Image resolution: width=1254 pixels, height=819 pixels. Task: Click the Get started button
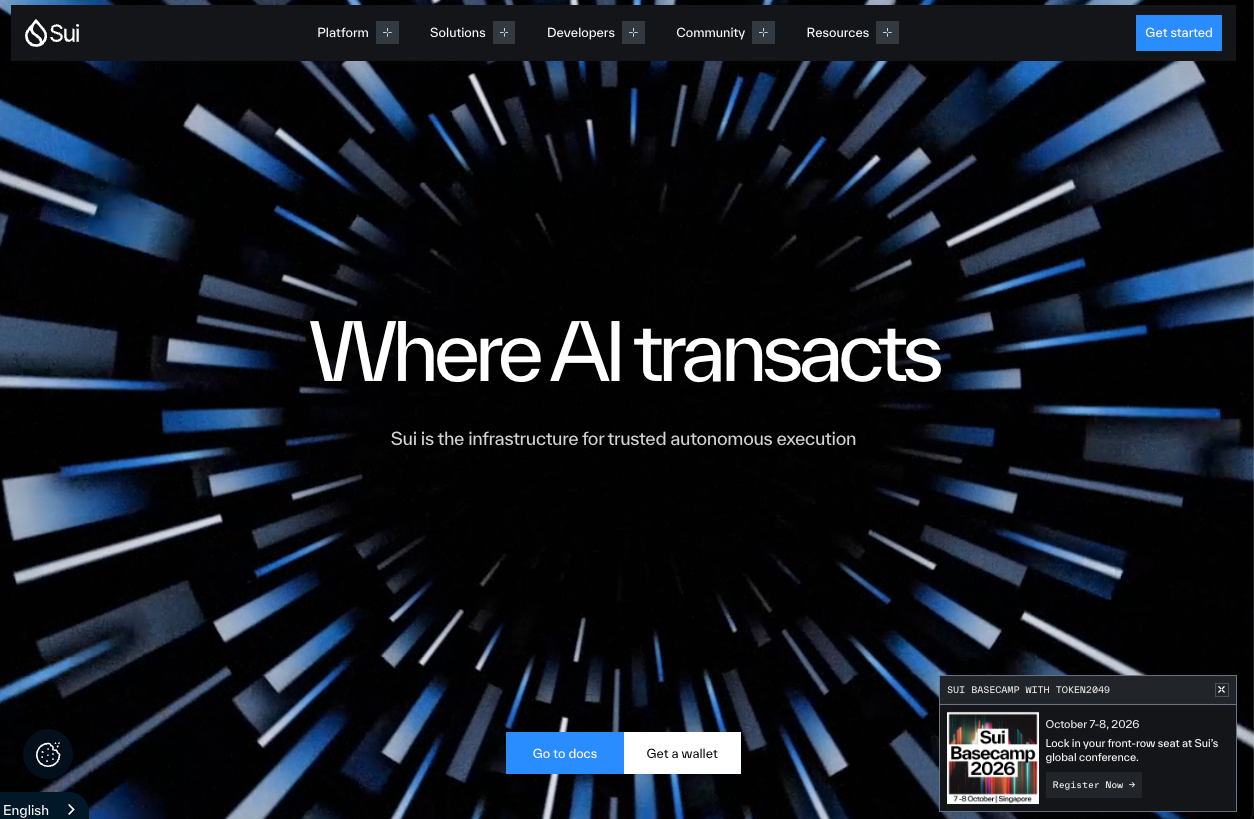click(x=1179, y=33)
